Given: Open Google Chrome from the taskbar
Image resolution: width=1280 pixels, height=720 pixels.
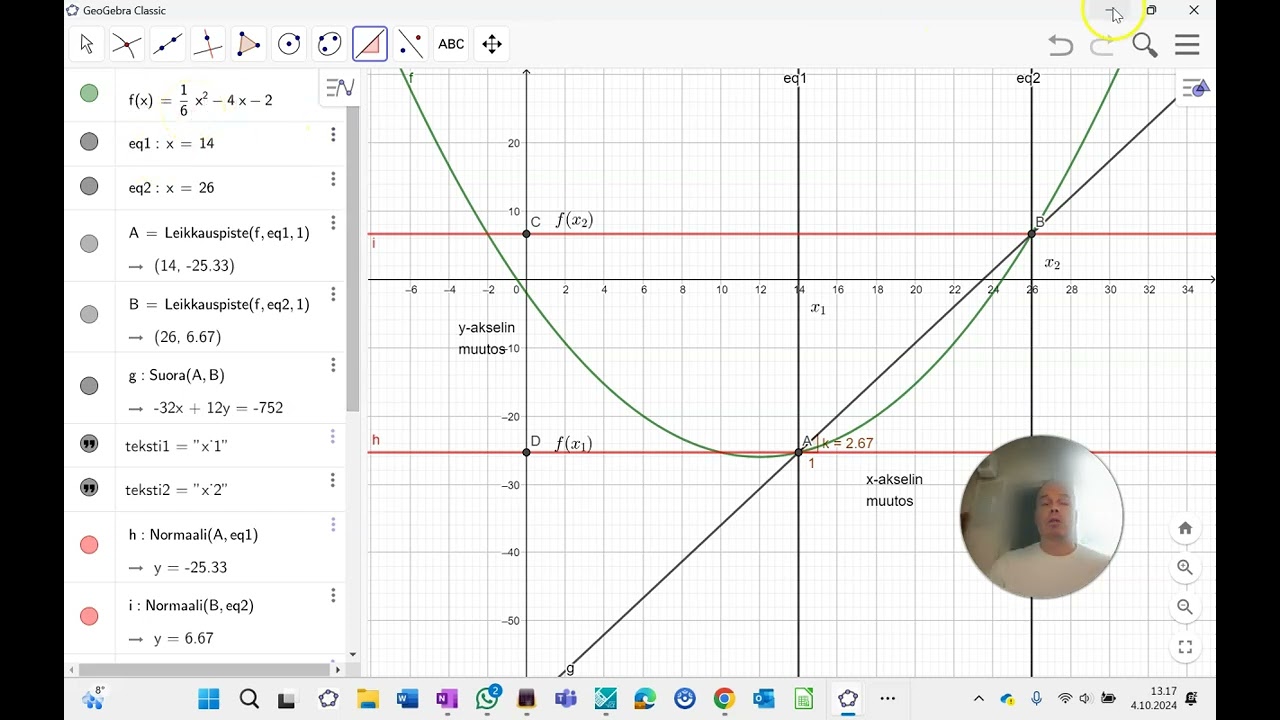Looking at the screenshot, I should coord(724,699).
